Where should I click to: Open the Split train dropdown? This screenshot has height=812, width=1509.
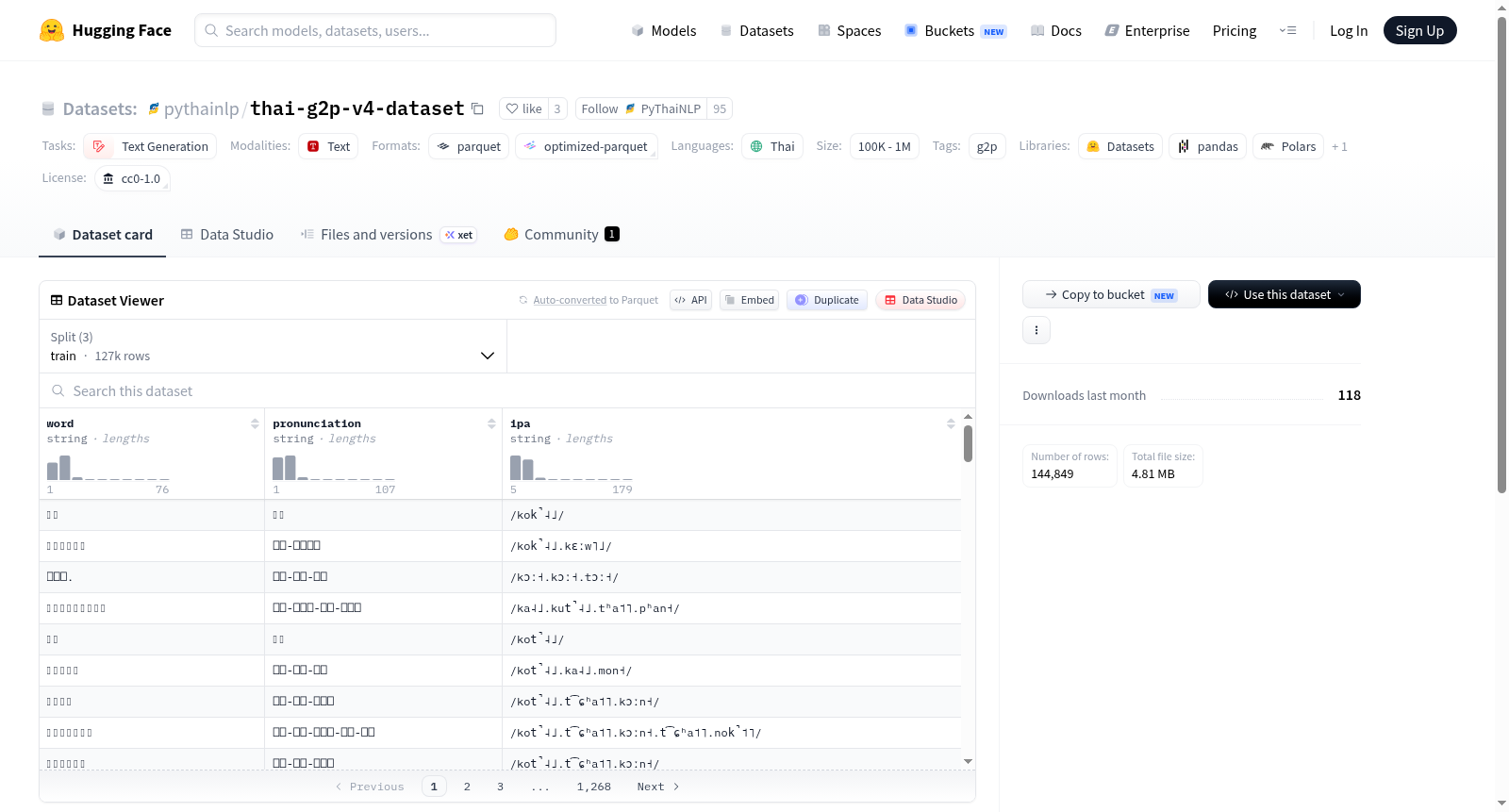click(273, 346)
